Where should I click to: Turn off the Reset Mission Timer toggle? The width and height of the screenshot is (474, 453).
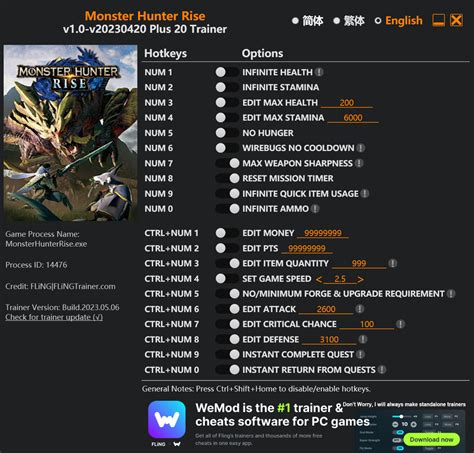coord(227,178)
